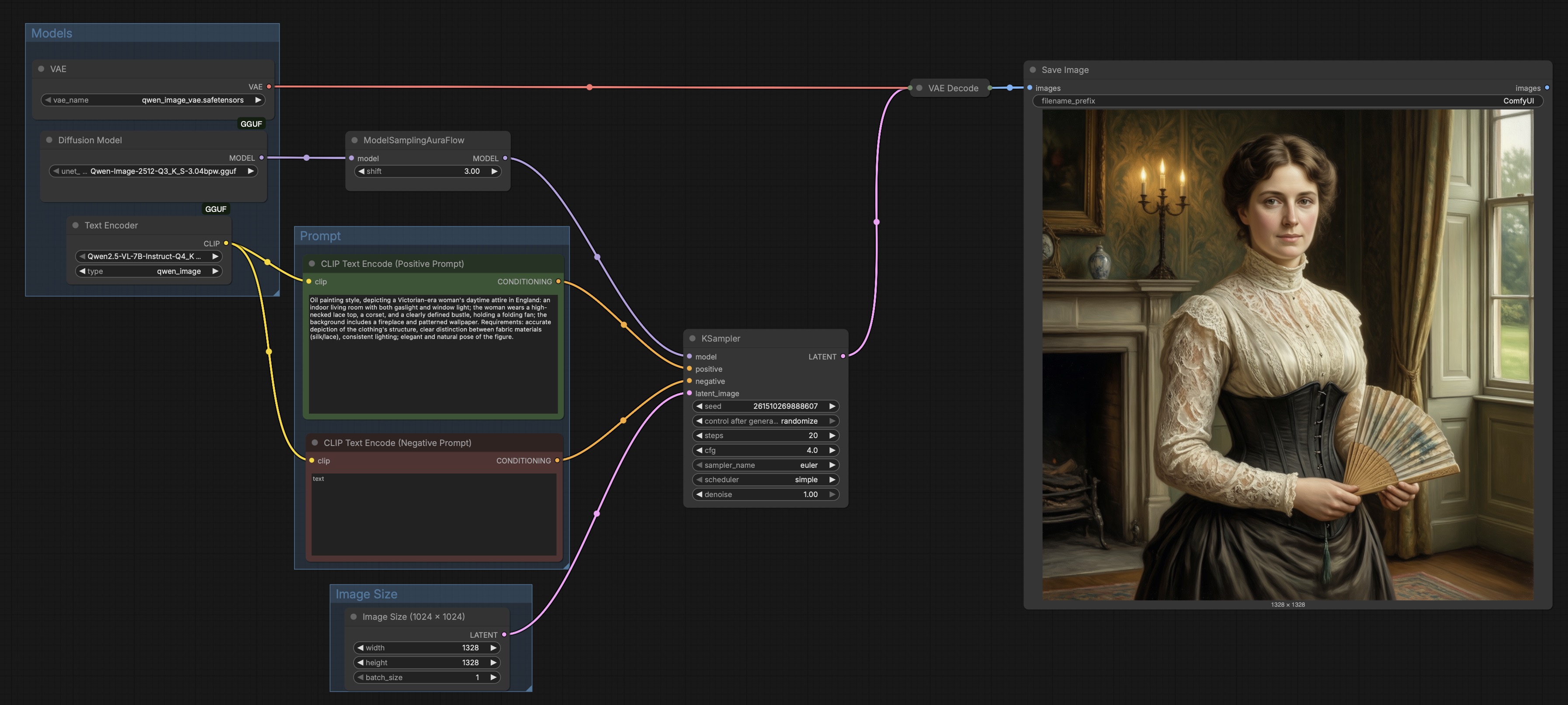
Task: Click the GGUF badge above Diffusion Model
Action: [251, 124]
